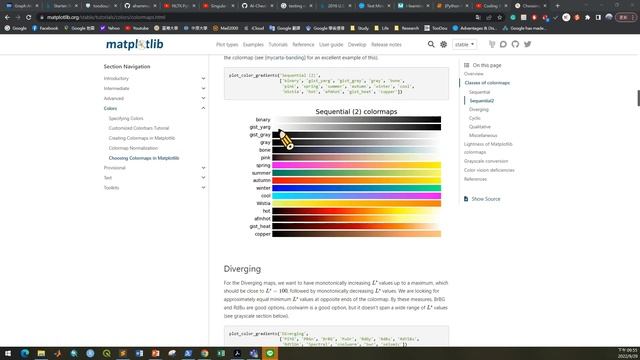The width and height of the screenshot is (640, 360).
Task: Open Excel from the taskbar
Action: pos(221,353)
